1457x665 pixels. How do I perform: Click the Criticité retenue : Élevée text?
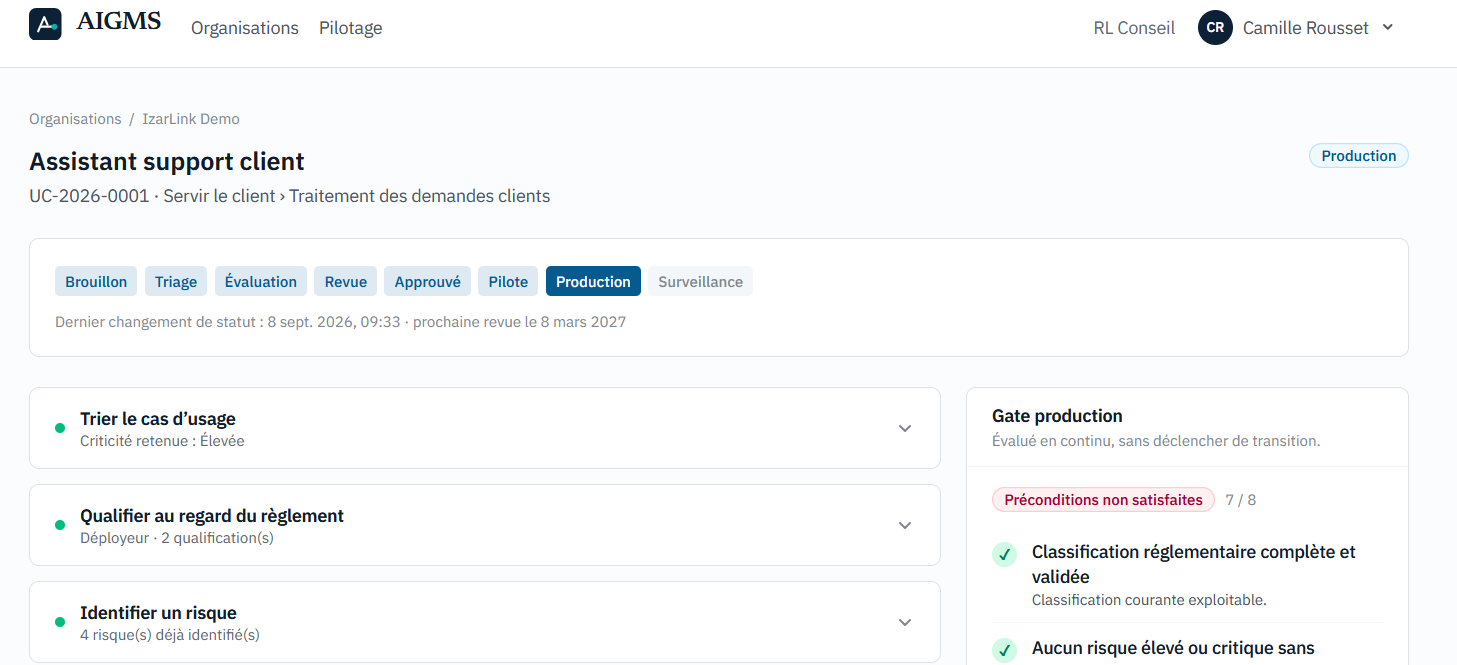click(x=162, y=441)
